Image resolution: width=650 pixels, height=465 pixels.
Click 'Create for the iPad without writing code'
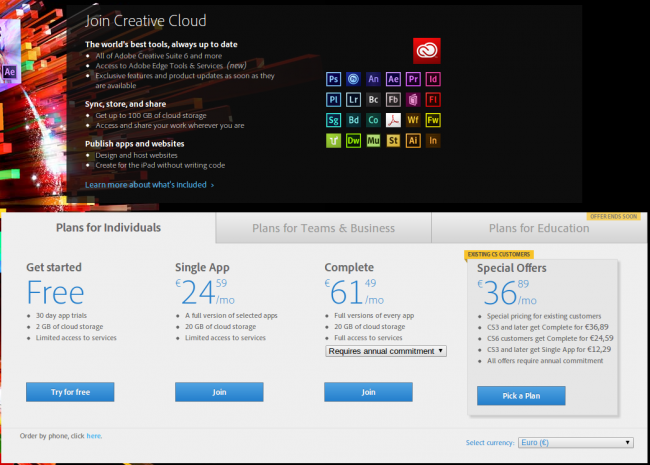(160, 165)
